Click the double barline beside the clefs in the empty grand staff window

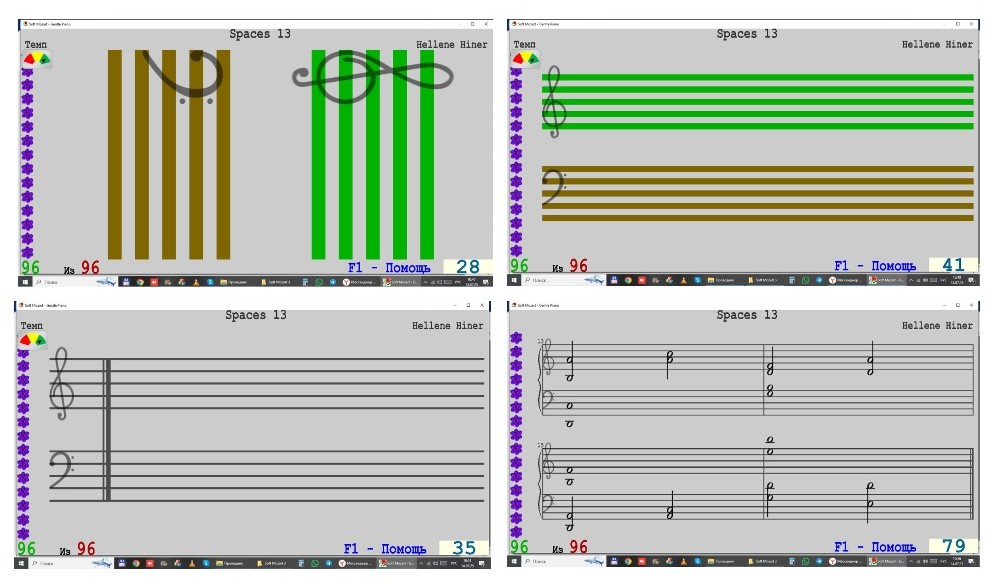pos(107,429)
